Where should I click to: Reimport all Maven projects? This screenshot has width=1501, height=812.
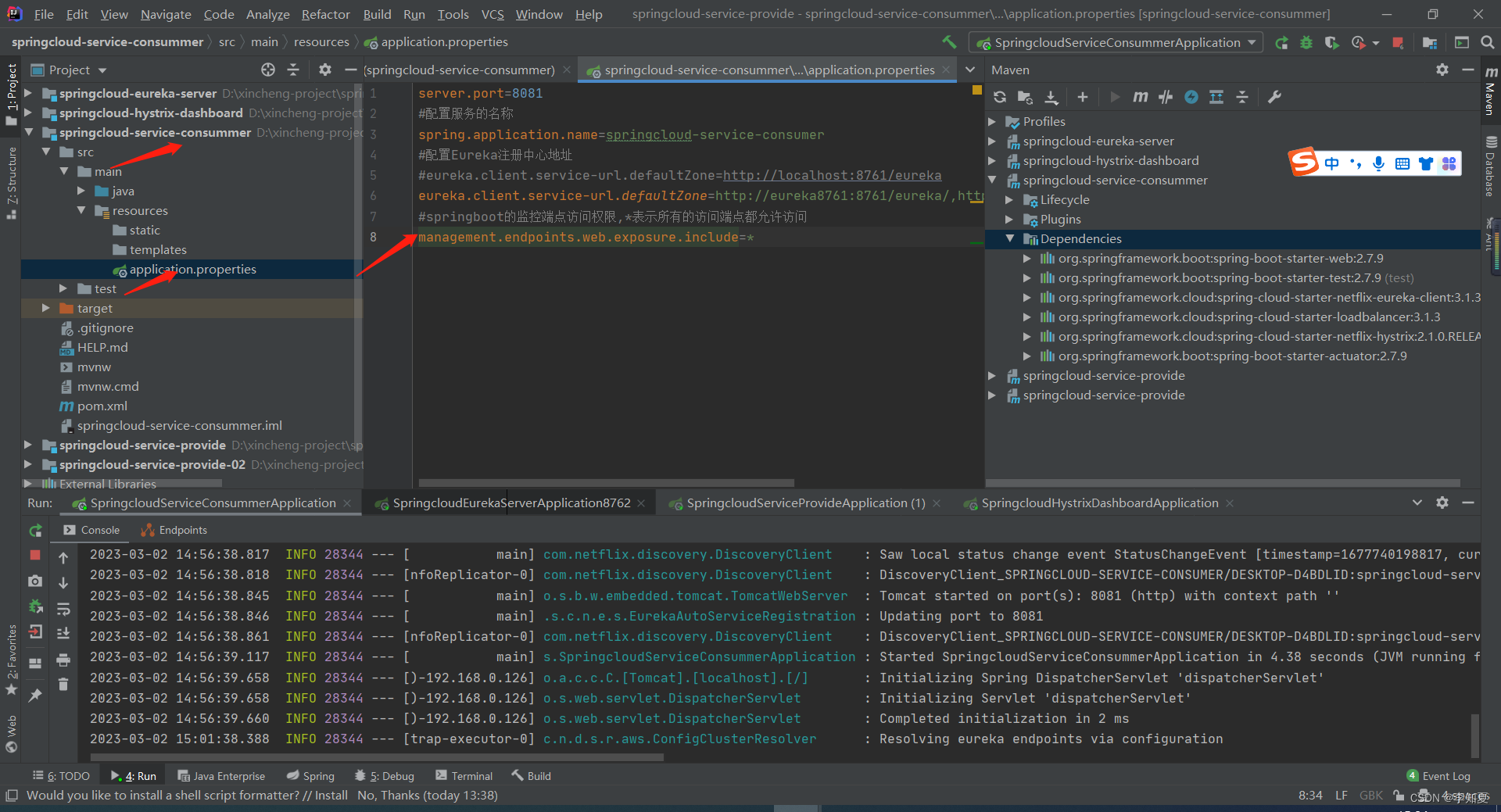point(1000,97)
